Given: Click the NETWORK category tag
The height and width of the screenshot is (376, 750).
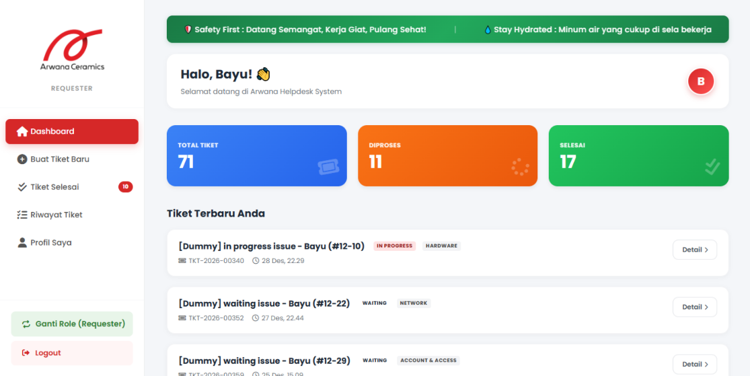Looking at the screenshot, I should (x=414, y=303).
